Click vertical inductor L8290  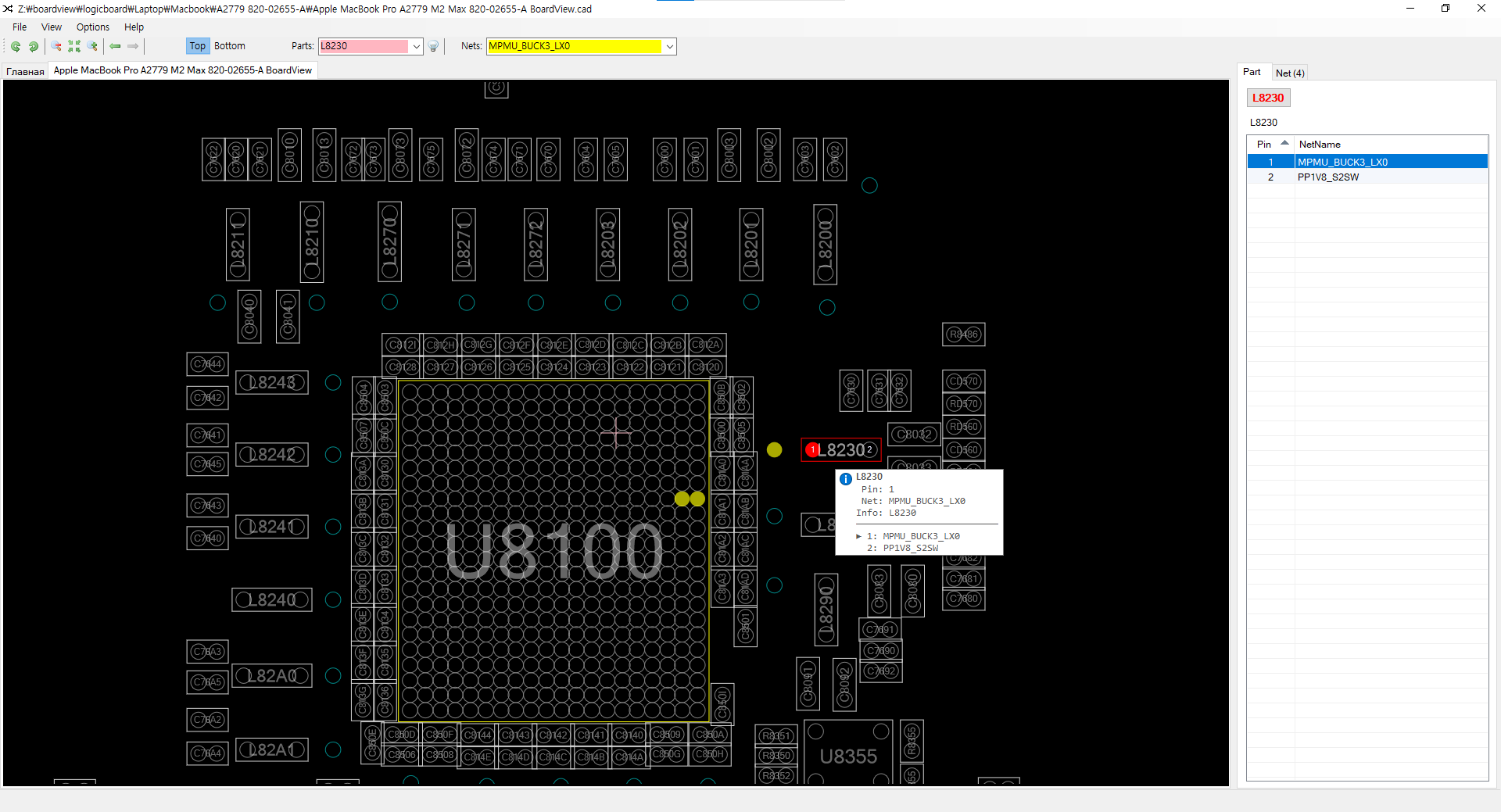click(x=826, y=610)
